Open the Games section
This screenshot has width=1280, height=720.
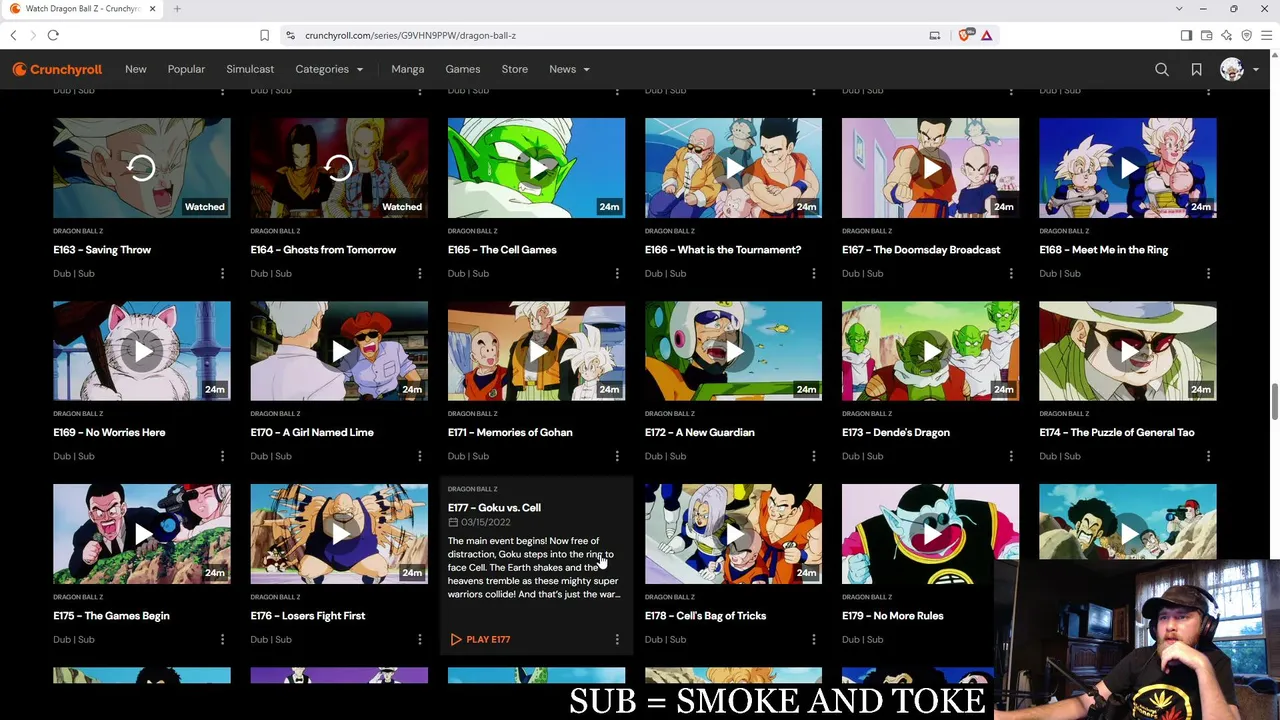click(463, 69)
